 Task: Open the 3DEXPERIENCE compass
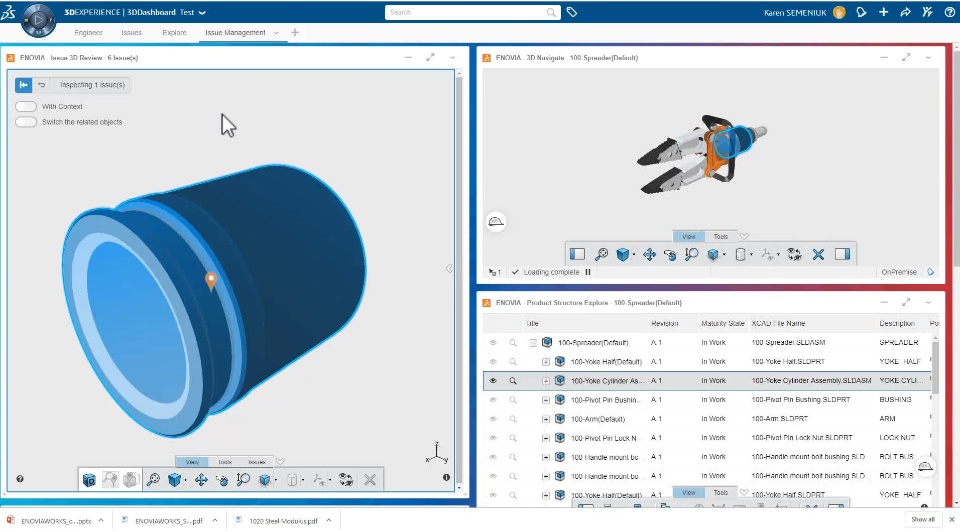[x=38, y=19]
